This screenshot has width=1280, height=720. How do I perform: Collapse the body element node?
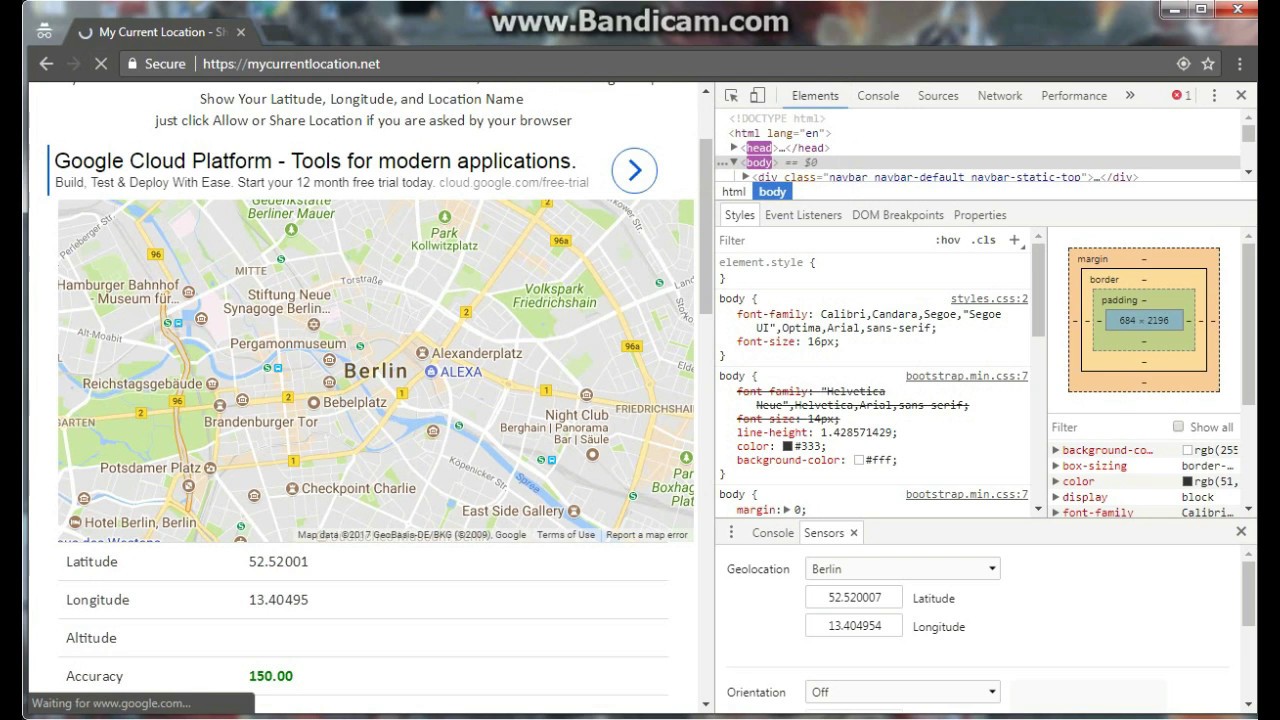(734, 162)
